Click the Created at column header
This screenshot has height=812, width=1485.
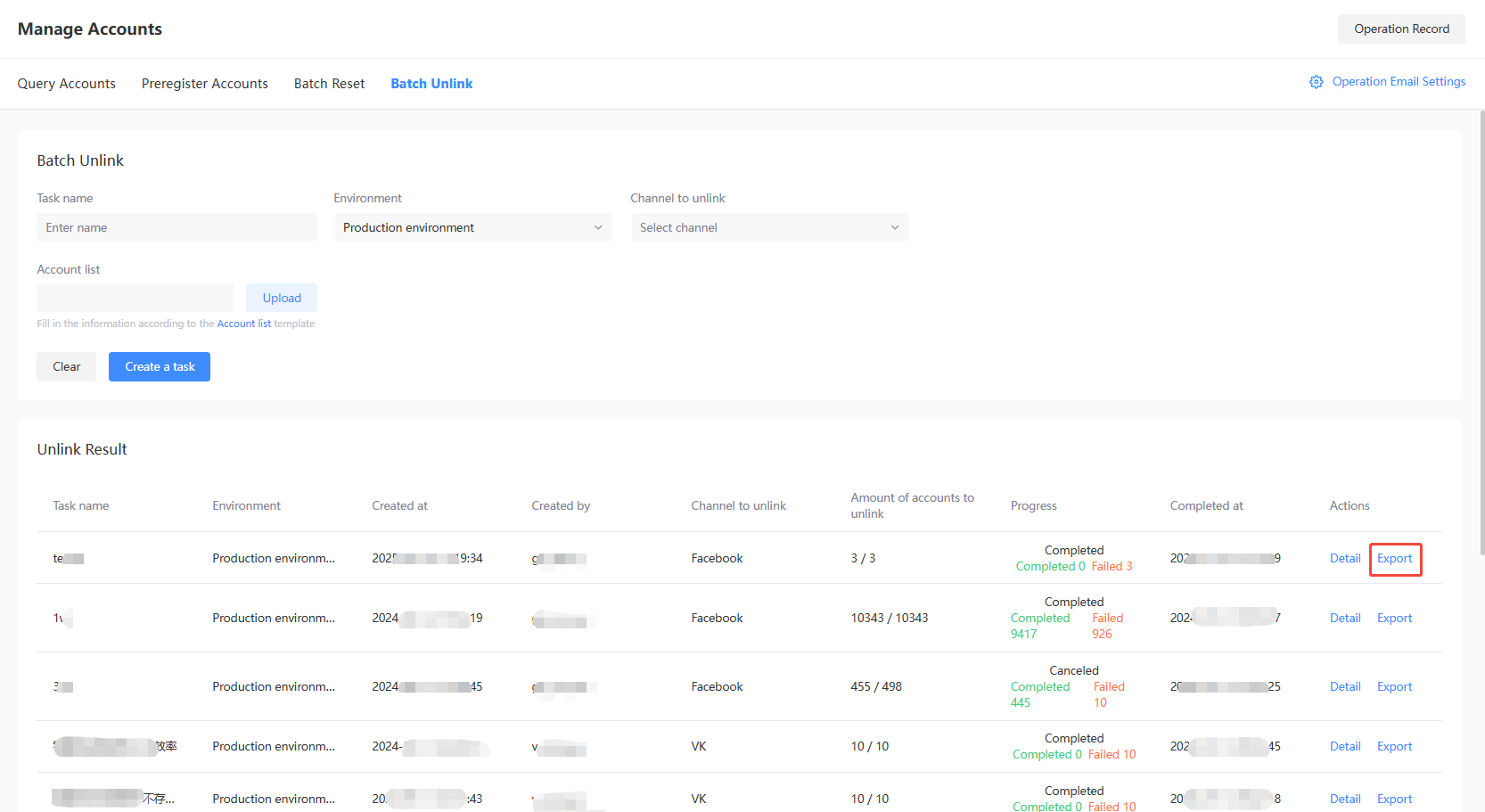(399, 505)
